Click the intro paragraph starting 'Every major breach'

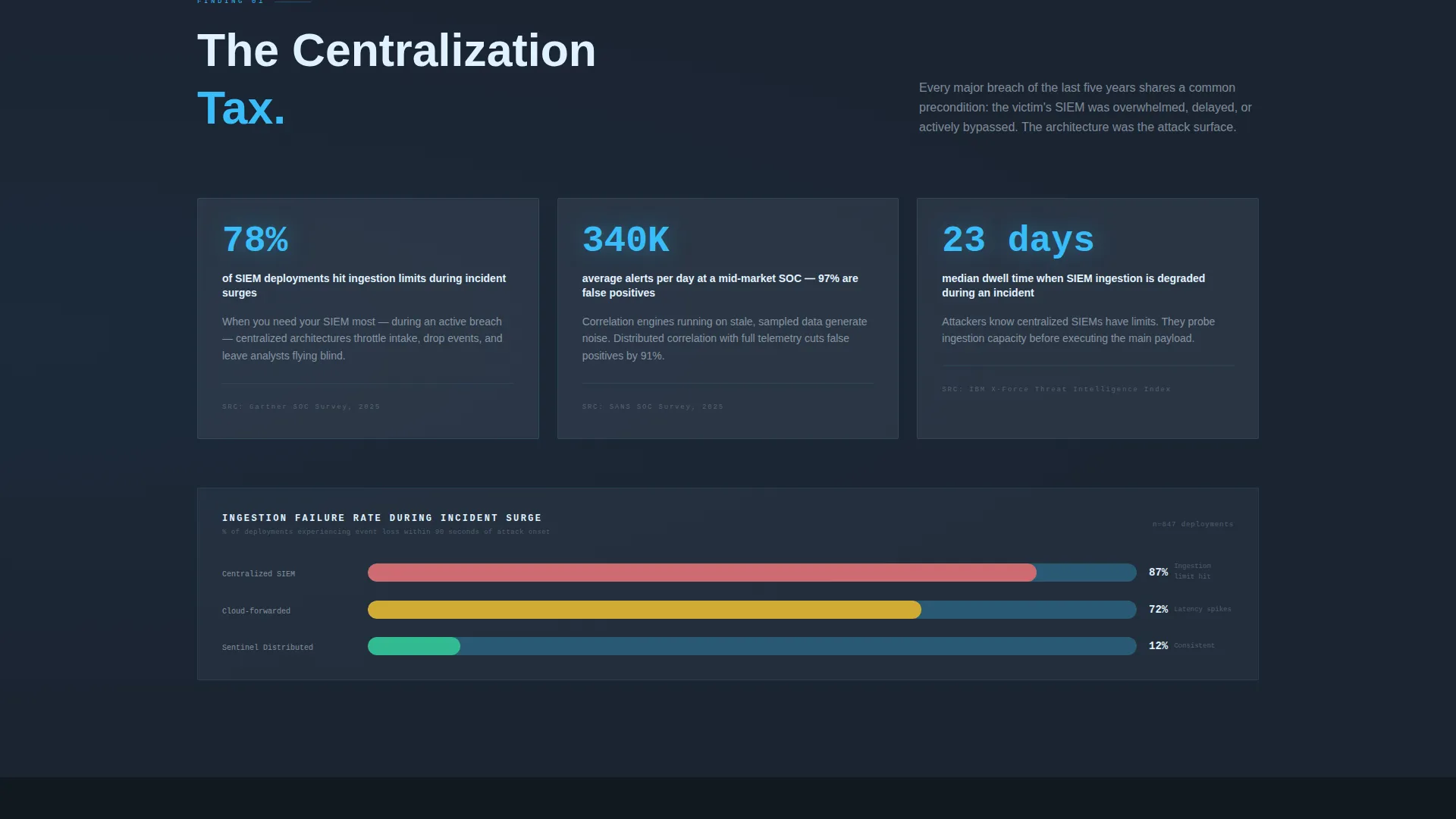1085,108
